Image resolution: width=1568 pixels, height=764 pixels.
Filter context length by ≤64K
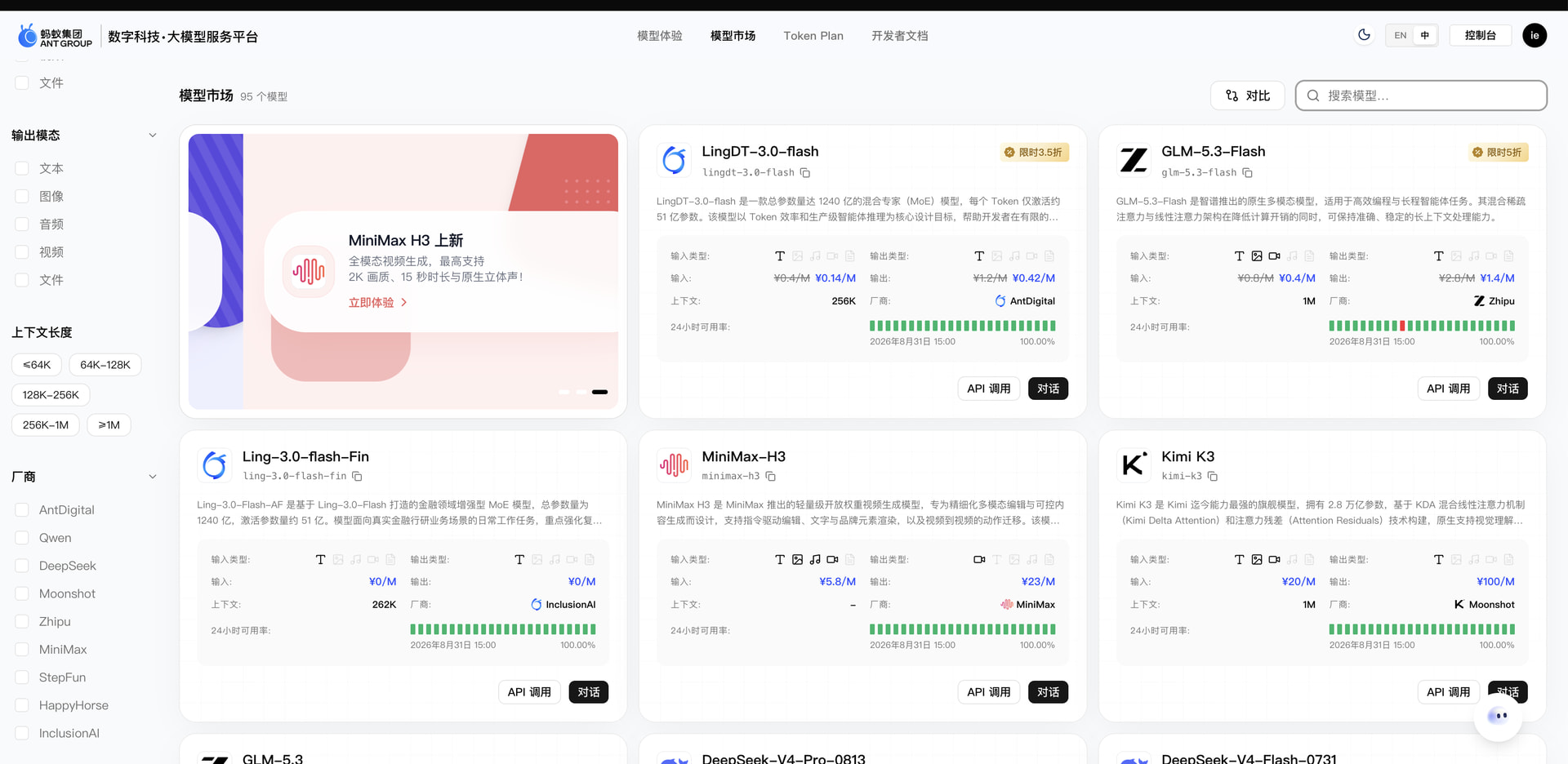pyautogui.click(x=37, y=365)
